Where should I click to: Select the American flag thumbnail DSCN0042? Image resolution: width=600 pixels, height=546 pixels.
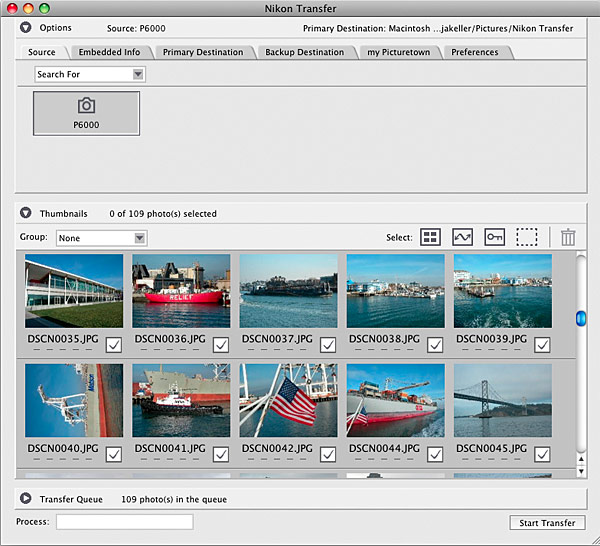[289, 400]
